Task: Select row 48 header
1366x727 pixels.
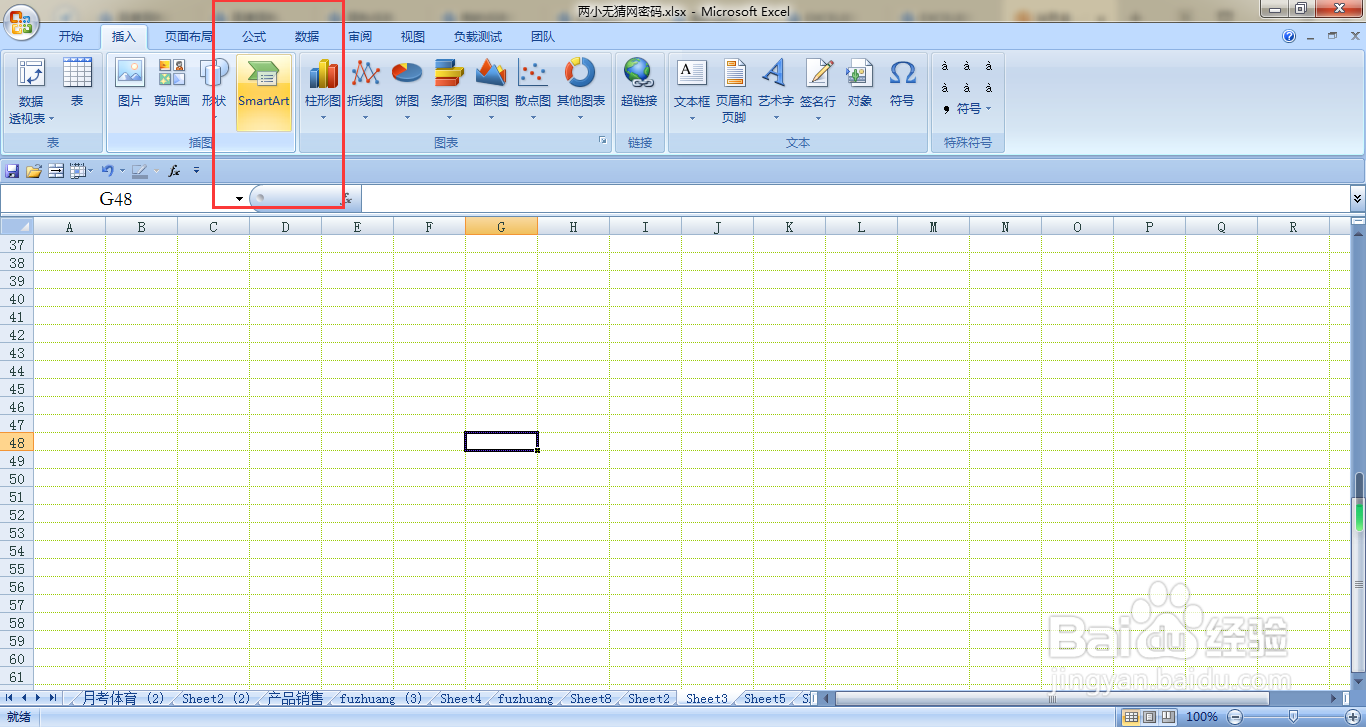Action: coord(16,442)
